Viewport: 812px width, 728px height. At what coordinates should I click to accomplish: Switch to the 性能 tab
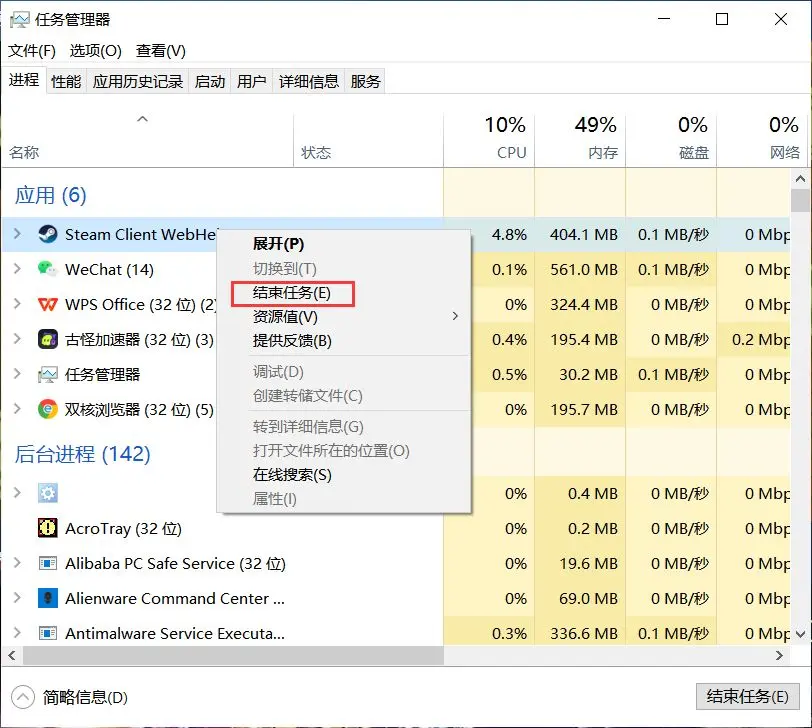click(66, 82)
